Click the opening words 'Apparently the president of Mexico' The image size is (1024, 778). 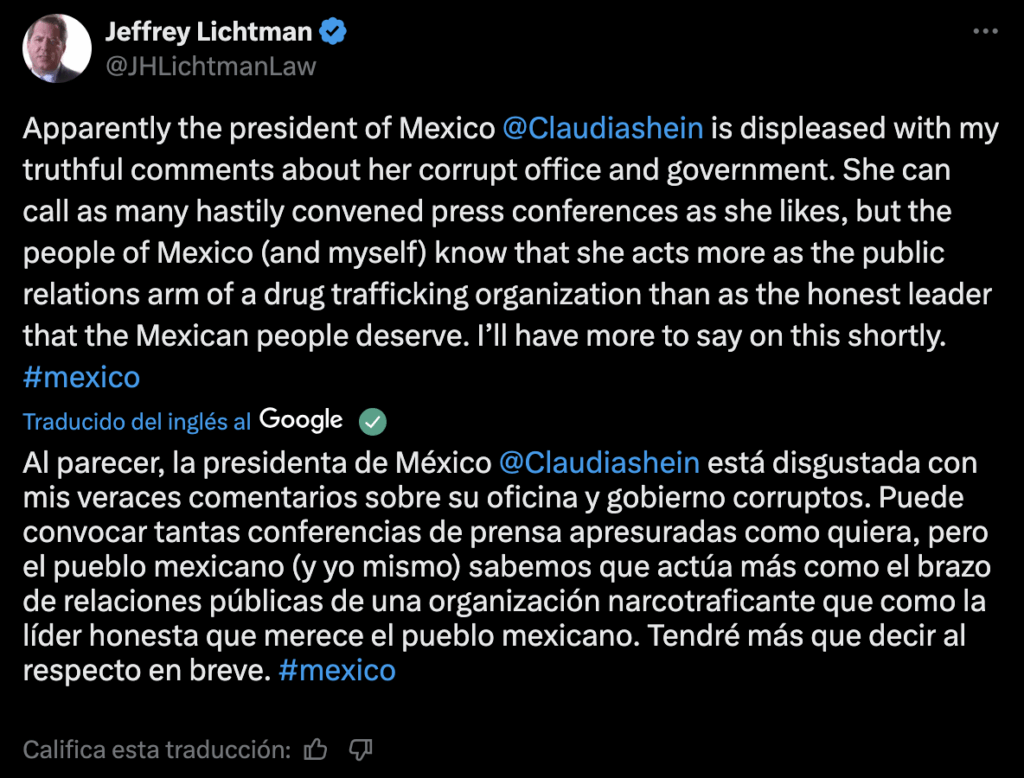click(x=259, y=128)
